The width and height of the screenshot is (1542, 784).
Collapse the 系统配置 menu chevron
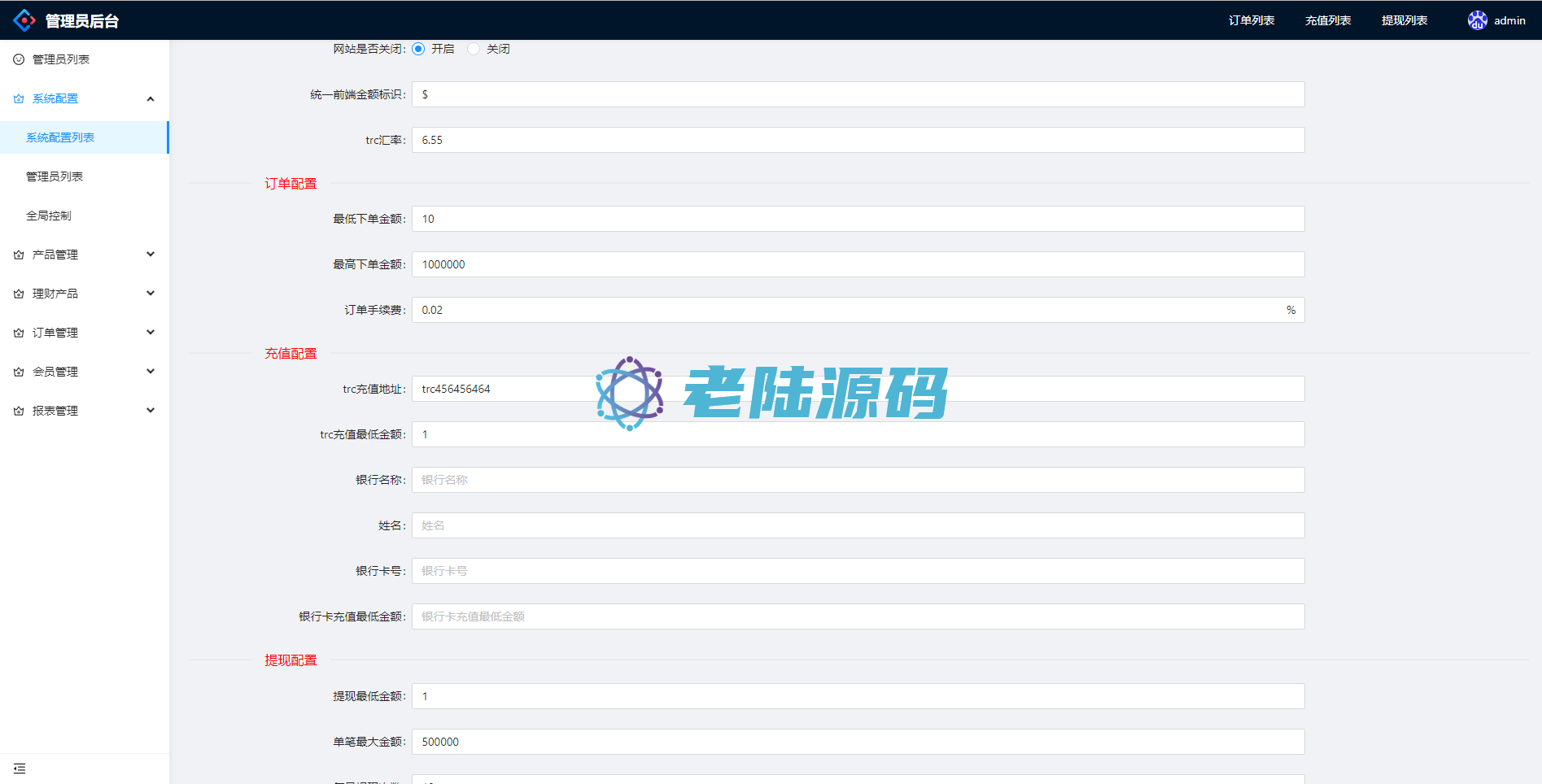[151, 98]
